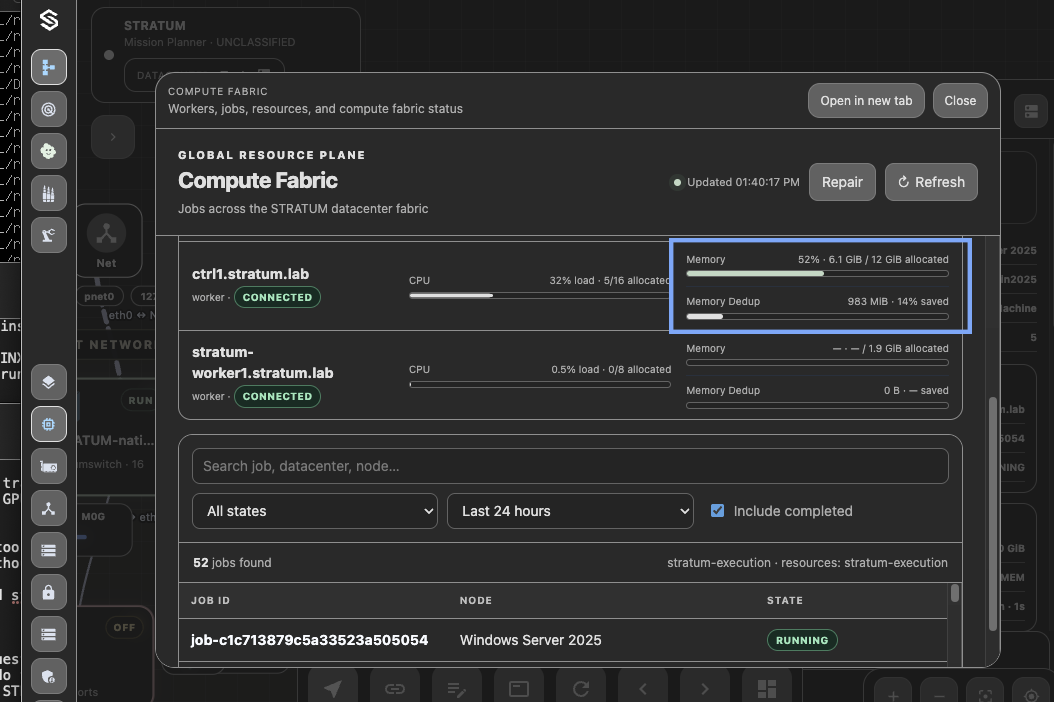Click the chain link icon in bottom toolbar
The height and width of the screenshot is (702, 1054).
point(395,688)
